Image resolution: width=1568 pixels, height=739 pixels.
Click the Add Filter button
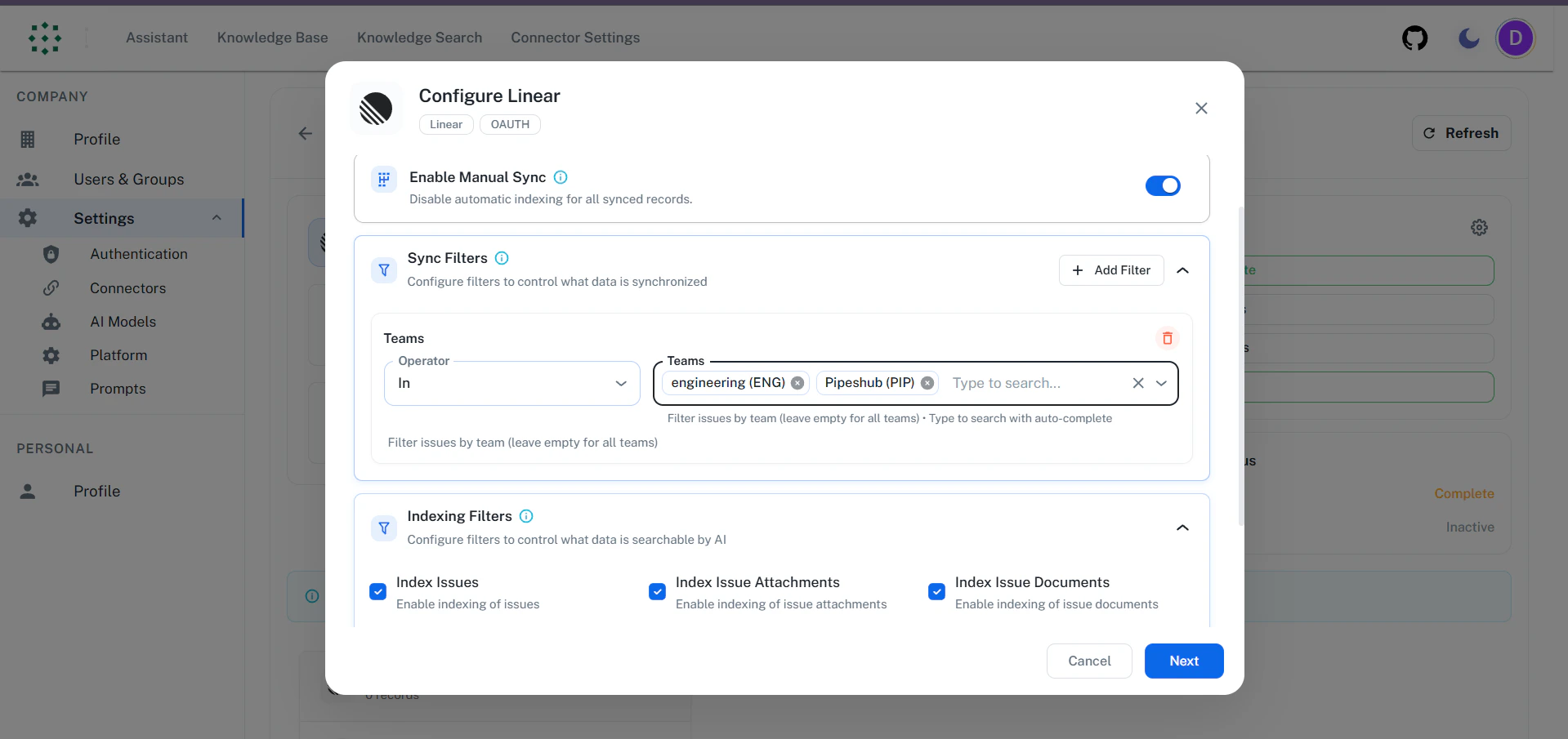1111,270
